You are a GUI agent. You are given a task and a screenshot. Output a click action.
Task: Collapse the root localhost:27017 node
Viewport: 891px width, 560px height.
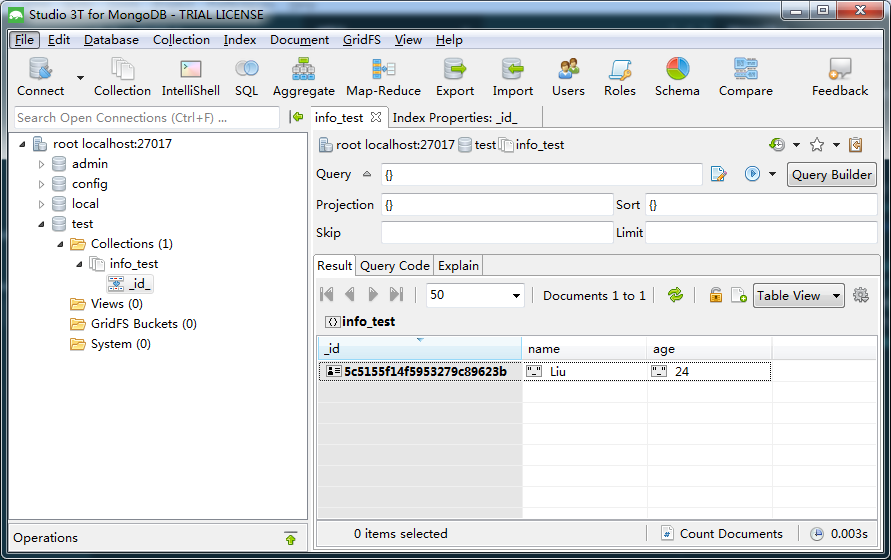click(22, 144)
